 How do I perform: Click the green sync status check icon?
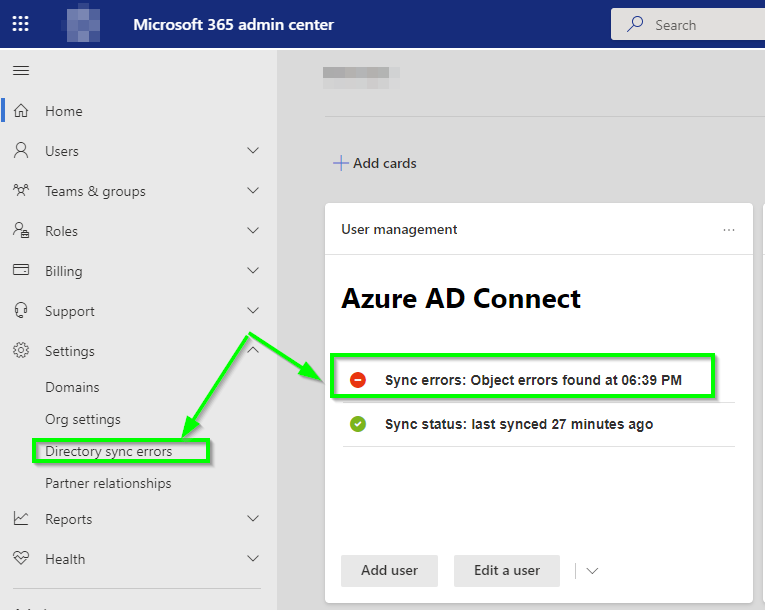click(x=358, y=424)
